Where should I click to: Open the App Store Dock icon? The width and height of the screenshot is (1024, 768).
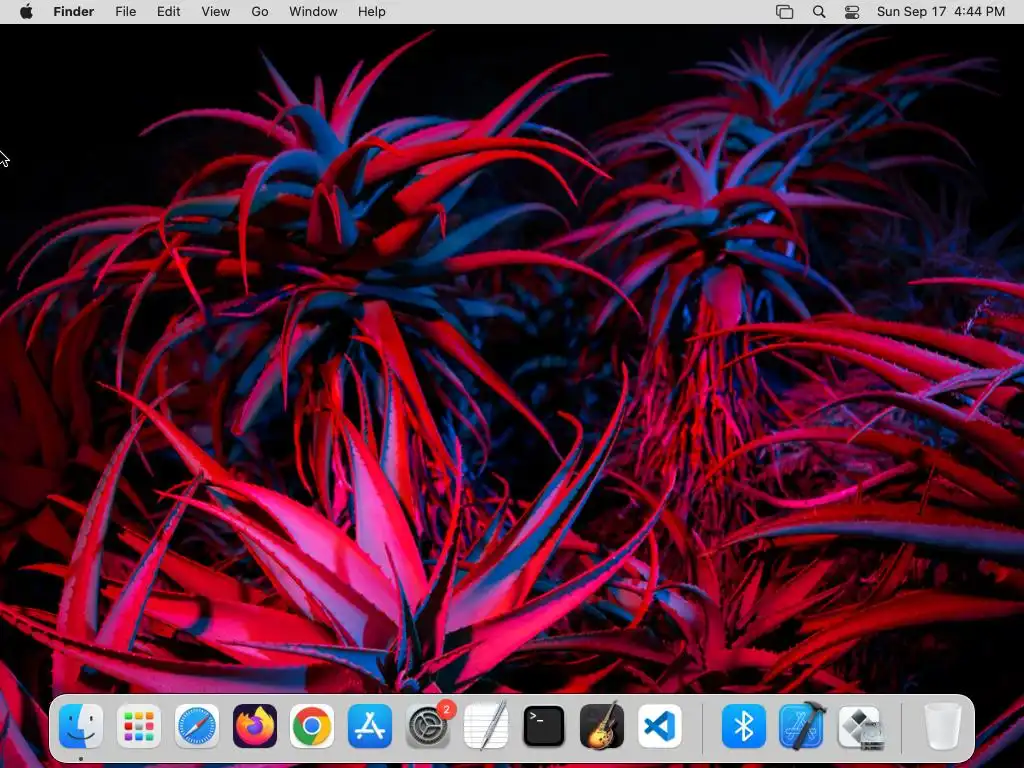tap(370, 726)
